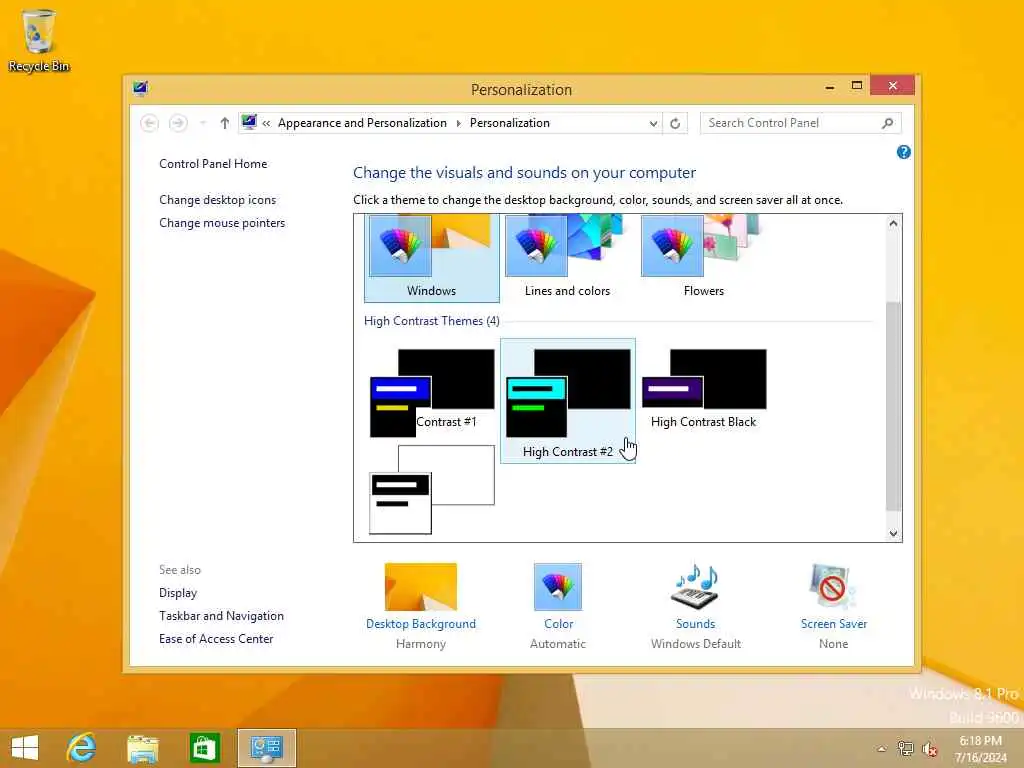Open the Screen Saver settings icon
Viewport: 1024px width, 768px height.
(833, 586)
